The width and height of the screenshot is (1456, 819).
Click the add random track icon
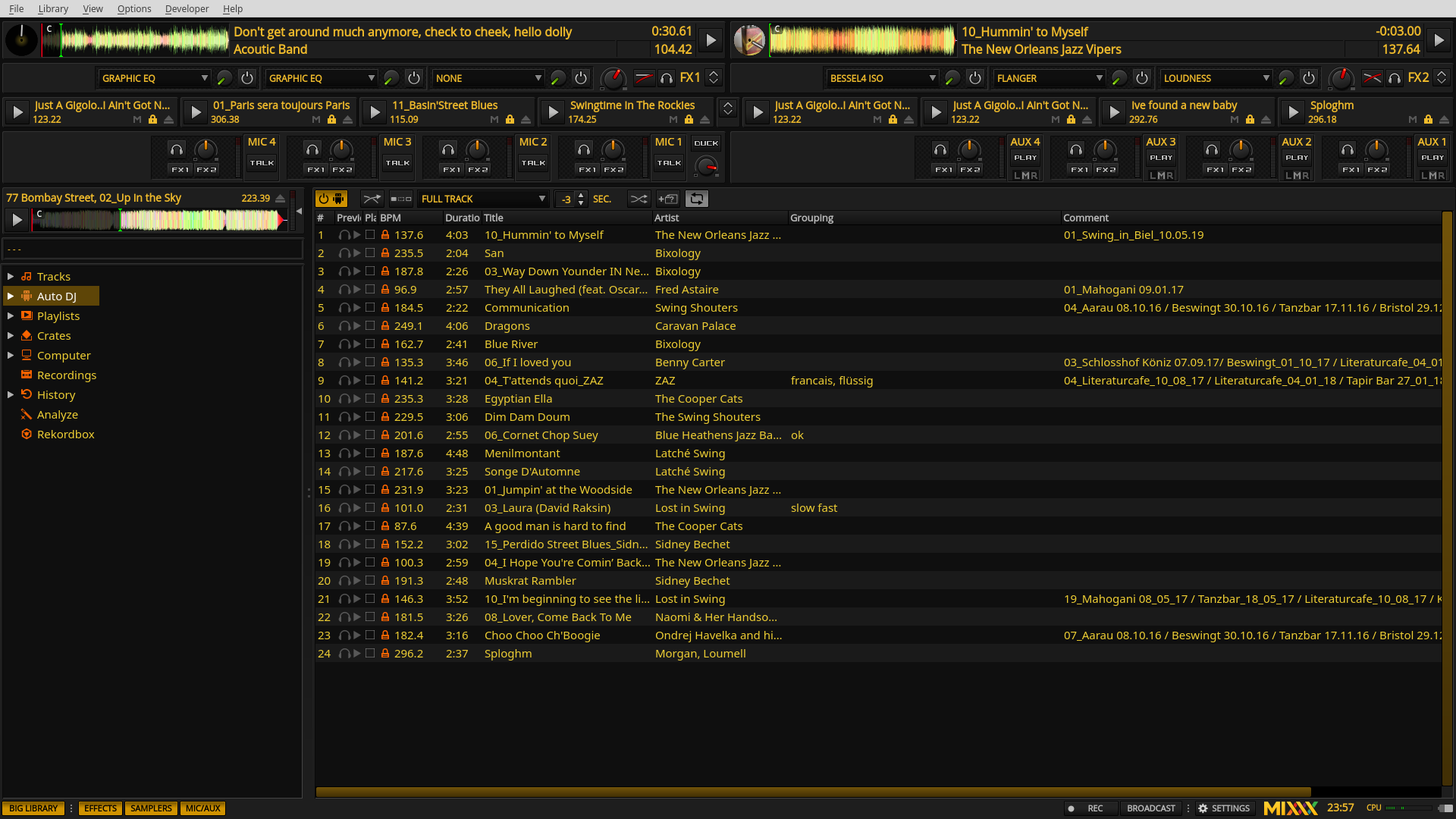click(668, 199)
